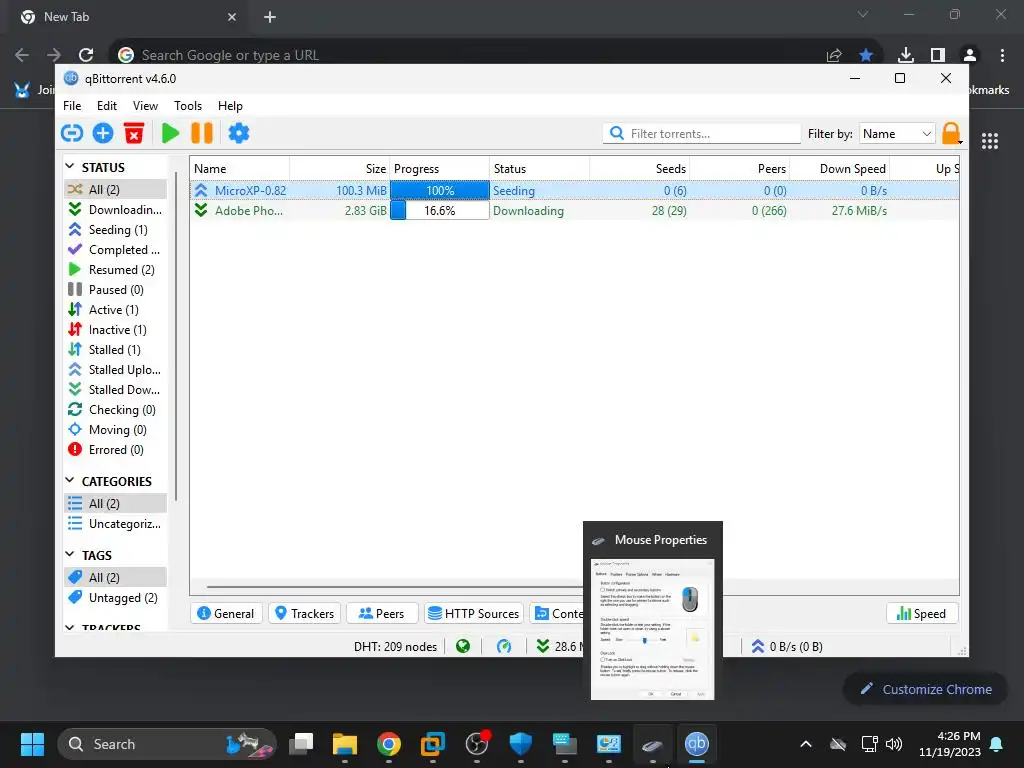This screenshot has width=1024, height=768.
Task: Collapse the TRACKERS section
Action: [70, 628]
